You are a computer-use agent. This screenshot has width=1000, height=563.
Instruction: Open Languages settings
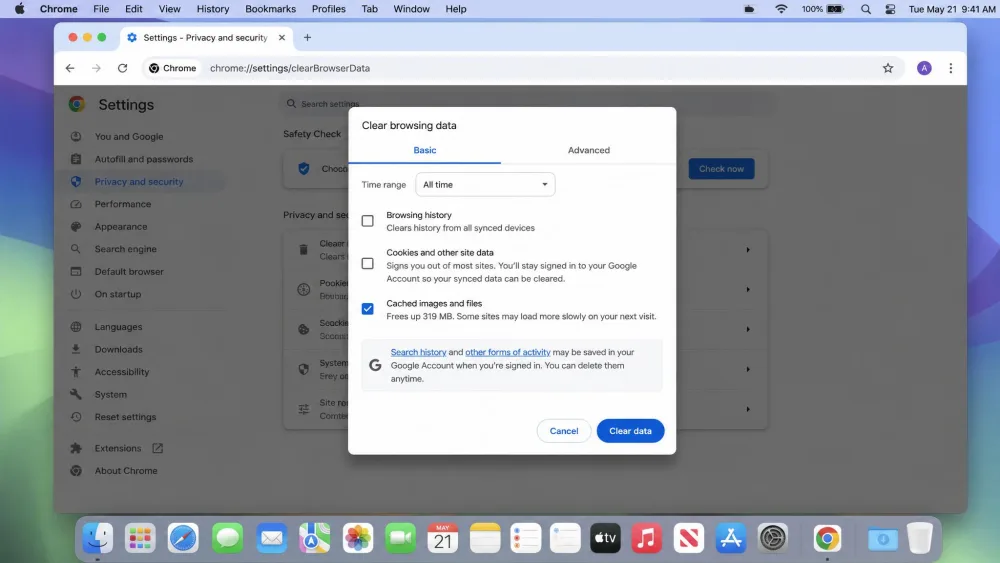119,326
